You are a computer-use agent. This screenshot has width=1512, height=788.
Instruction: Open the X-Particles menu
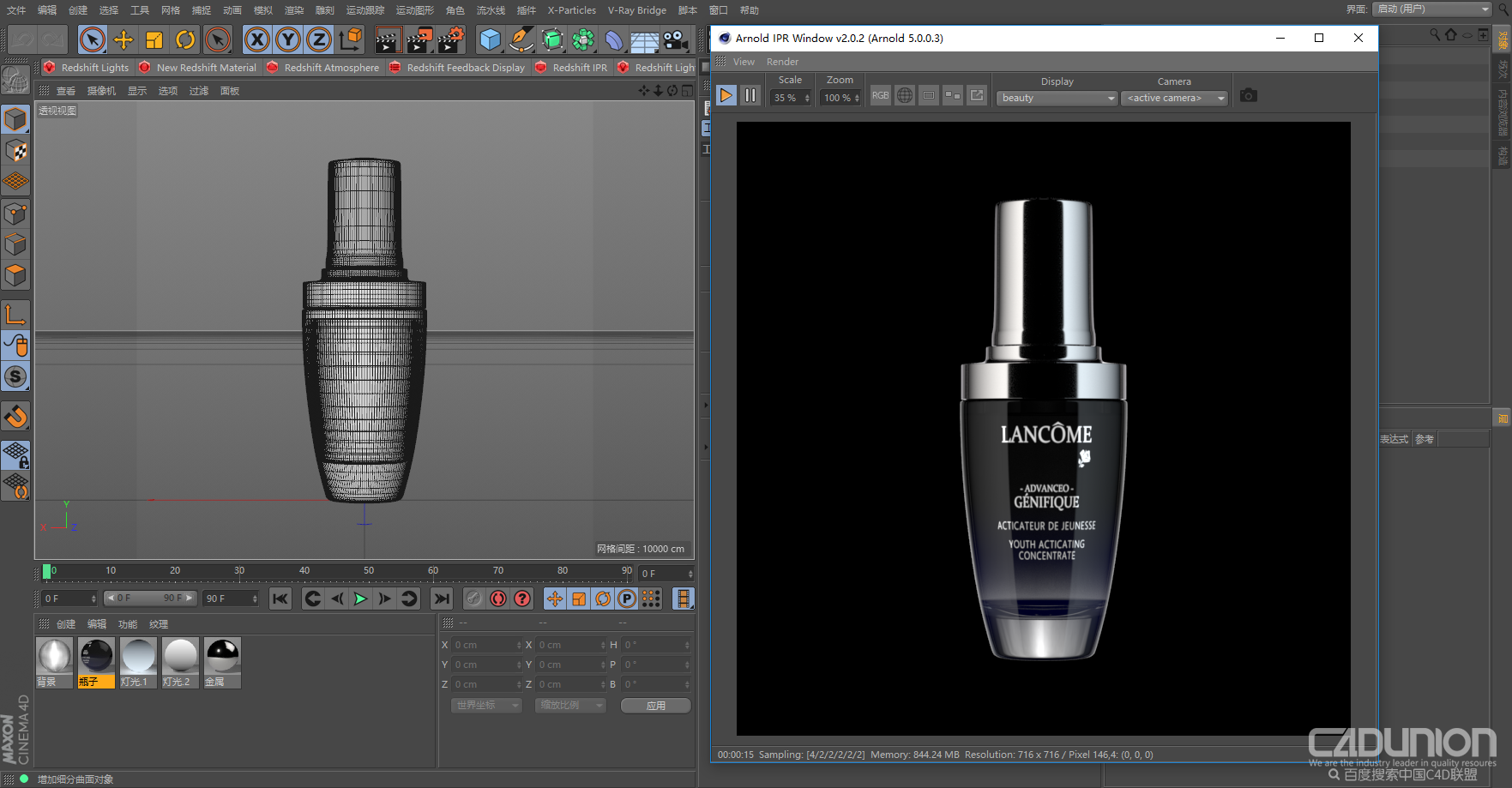572,10
